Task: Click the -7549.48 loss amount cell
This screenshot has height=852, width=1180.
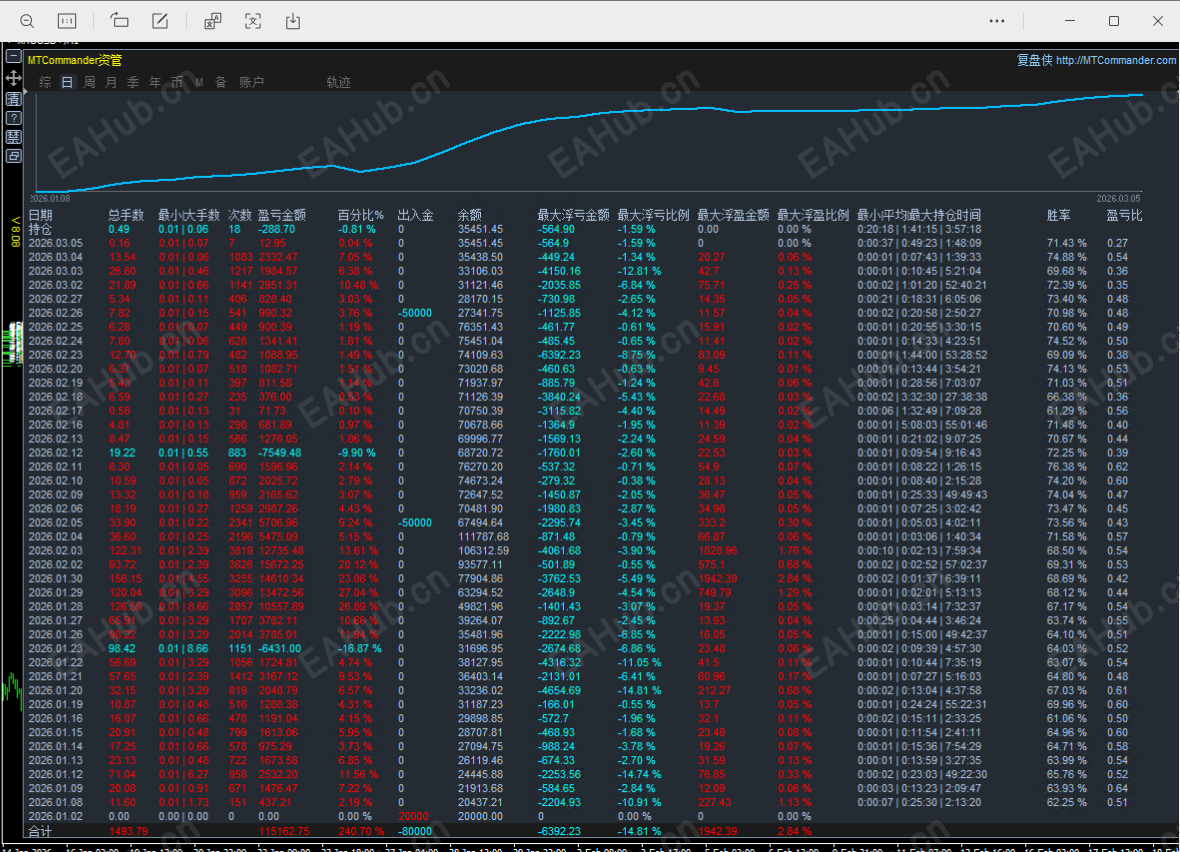Action: pyautogui.click(x=279, y=452)
